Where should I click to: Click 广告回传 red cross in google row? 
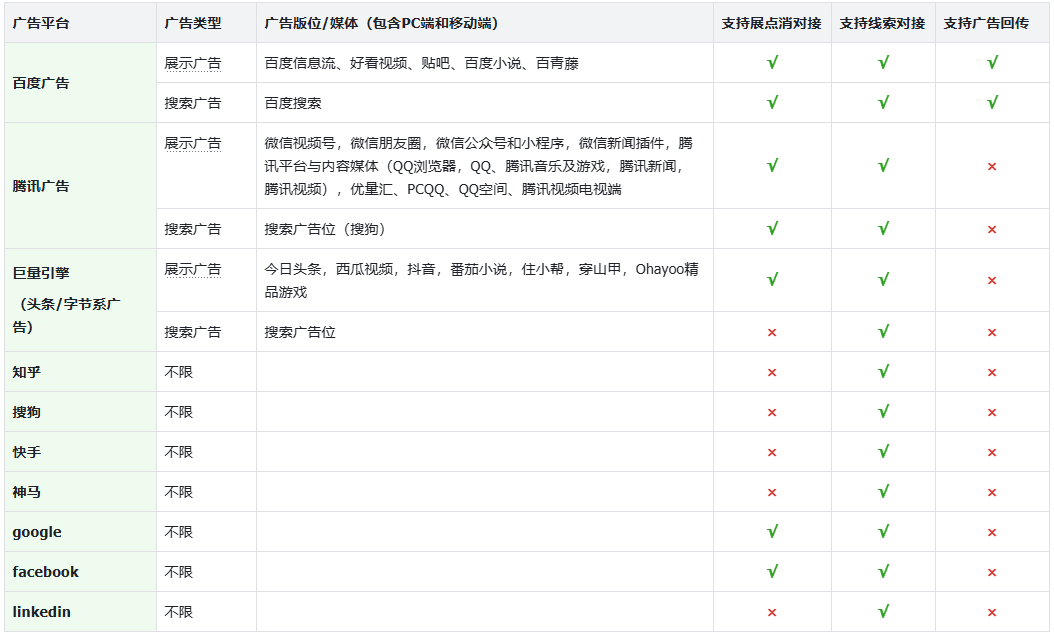992,533
